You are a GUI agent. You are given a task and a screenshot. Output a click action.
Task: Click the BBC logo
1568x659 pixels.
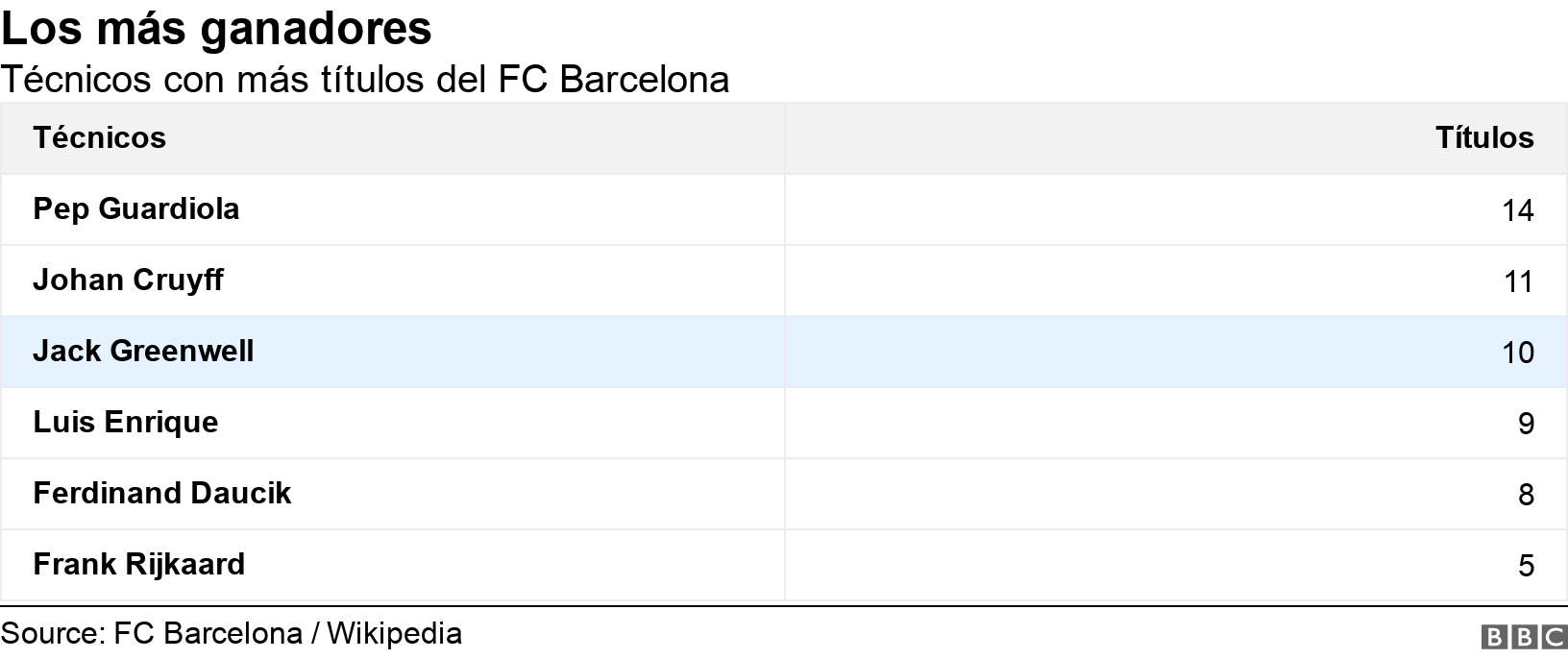(1525, 637)
